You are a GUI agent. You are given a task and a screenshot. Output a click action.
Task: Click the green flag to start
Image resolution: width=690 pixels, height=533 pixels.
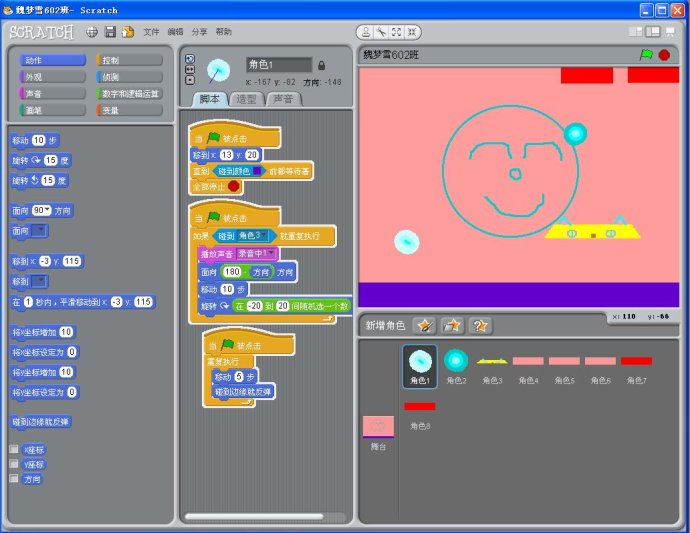click(x=646, y=55)
